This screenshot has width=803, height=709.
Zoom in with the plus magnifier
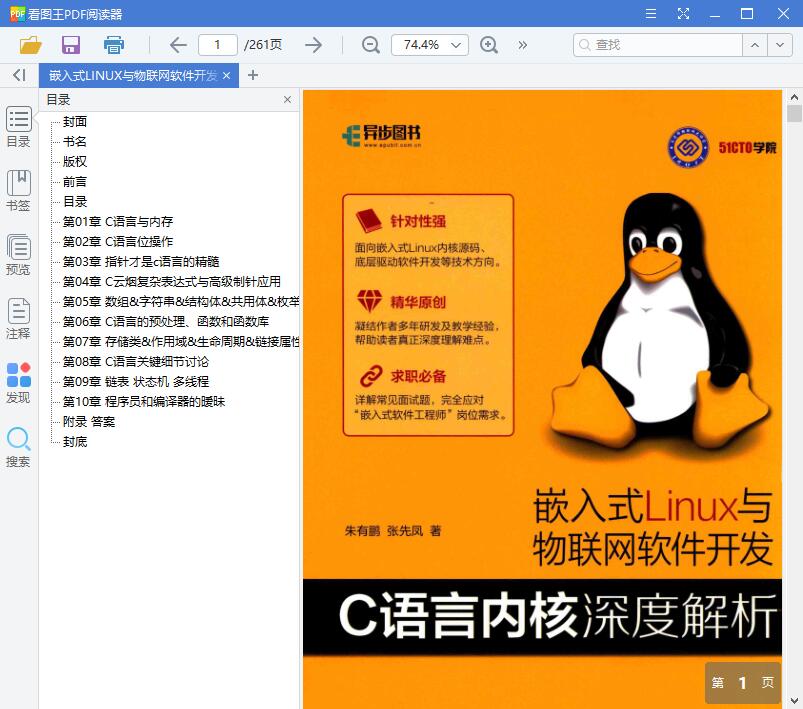489,45
